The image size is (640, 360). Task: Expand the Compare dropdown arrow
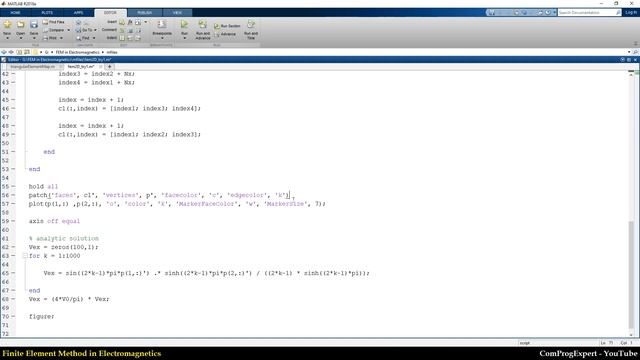tap(69, 30)
